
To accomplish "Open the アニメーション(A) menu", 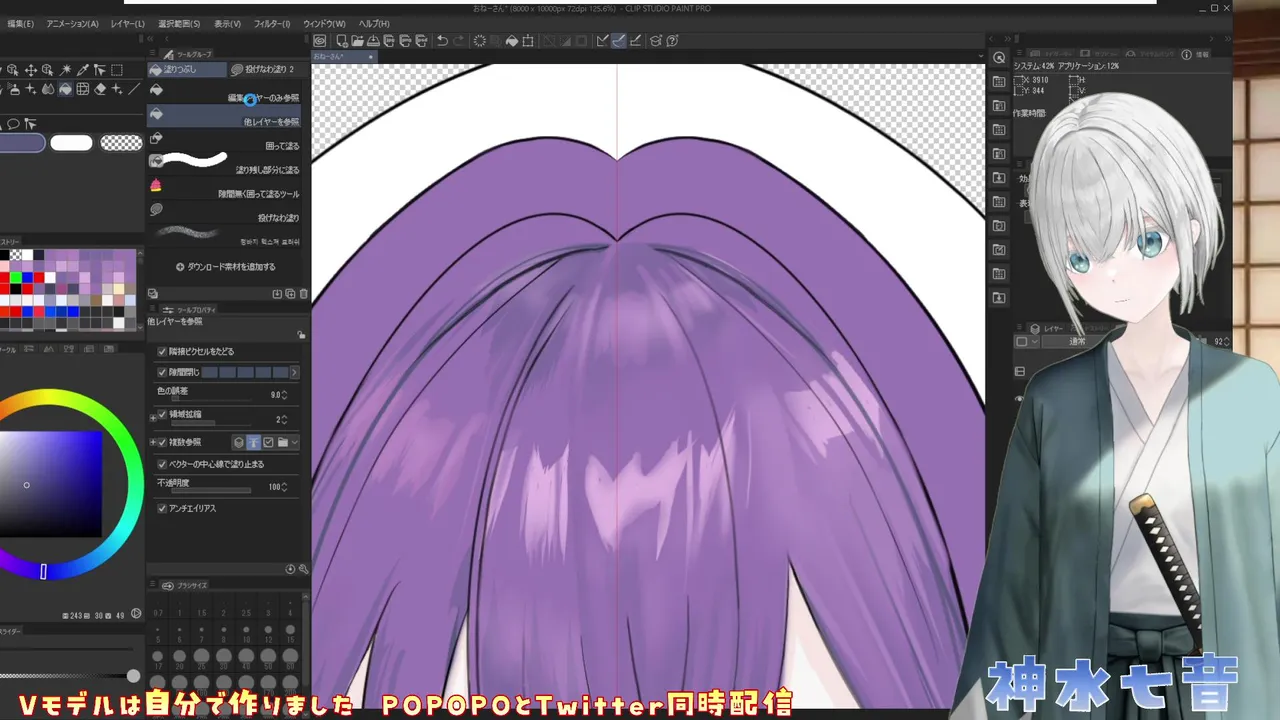I will coord(73,24).
